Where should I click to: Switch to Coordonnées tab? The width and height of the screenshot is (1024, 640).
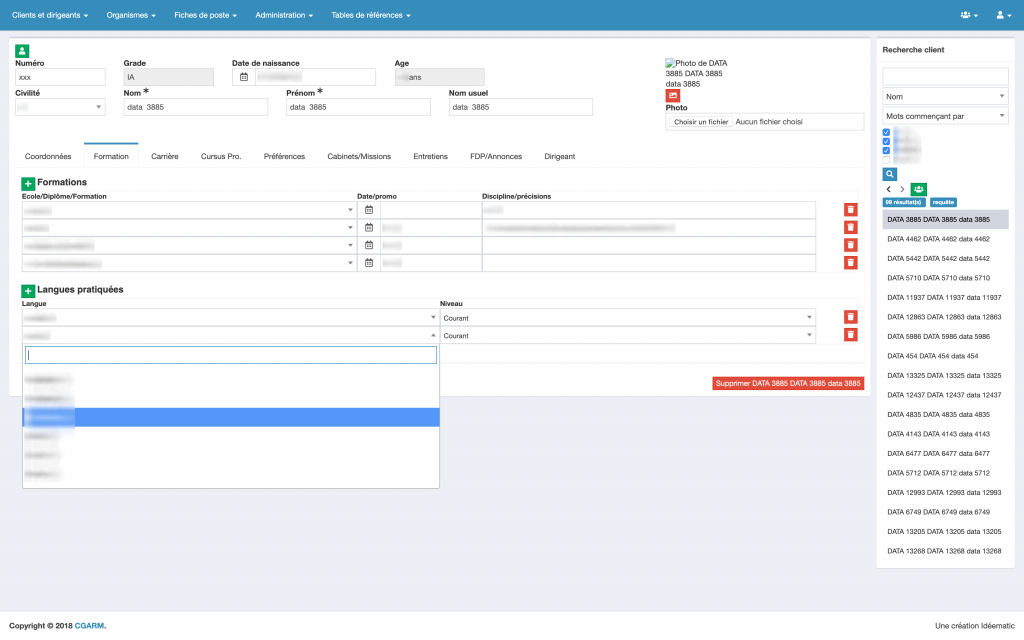click(48, 156)
